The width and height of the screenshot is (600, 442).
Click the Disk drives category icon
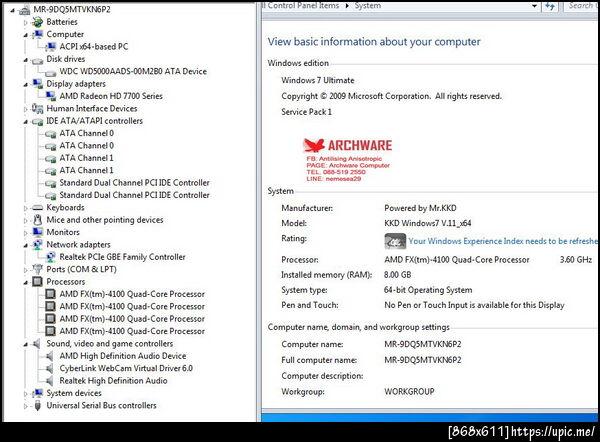(38, 60)
